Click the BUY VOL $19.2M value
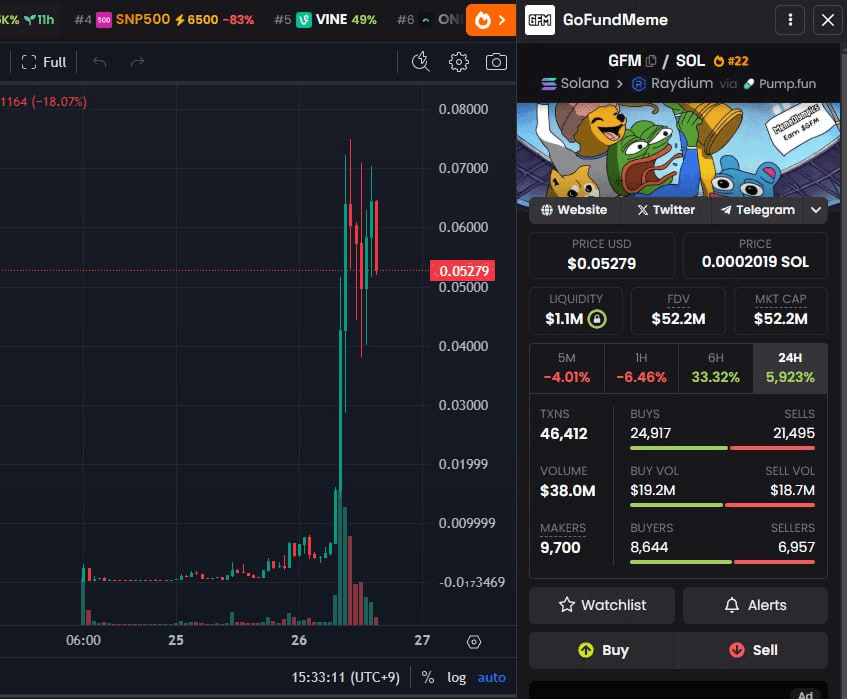 (653, 490)
